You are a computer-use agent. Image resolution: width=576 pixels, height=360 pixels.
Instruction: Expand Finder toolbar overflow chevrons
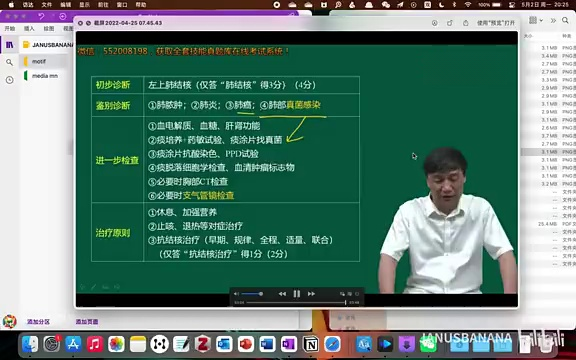pyautogui.click(x=553, y=21)
